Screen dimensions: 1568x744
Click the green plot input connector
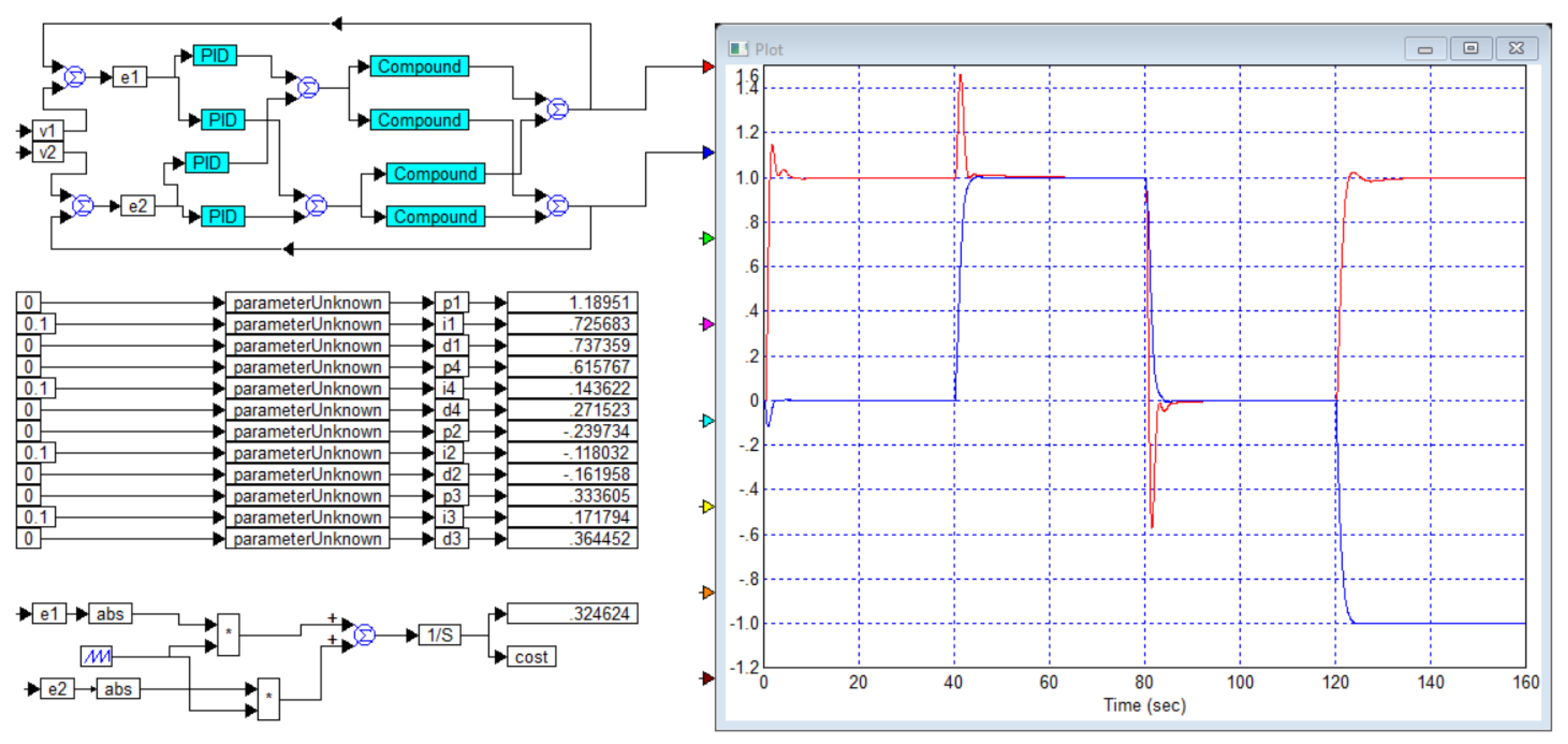707,238
